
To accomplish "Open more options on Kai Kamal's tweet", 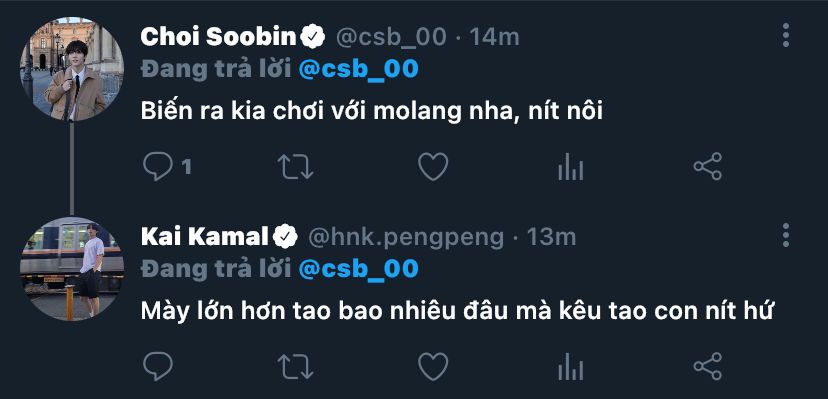I will tap(786, 235).
